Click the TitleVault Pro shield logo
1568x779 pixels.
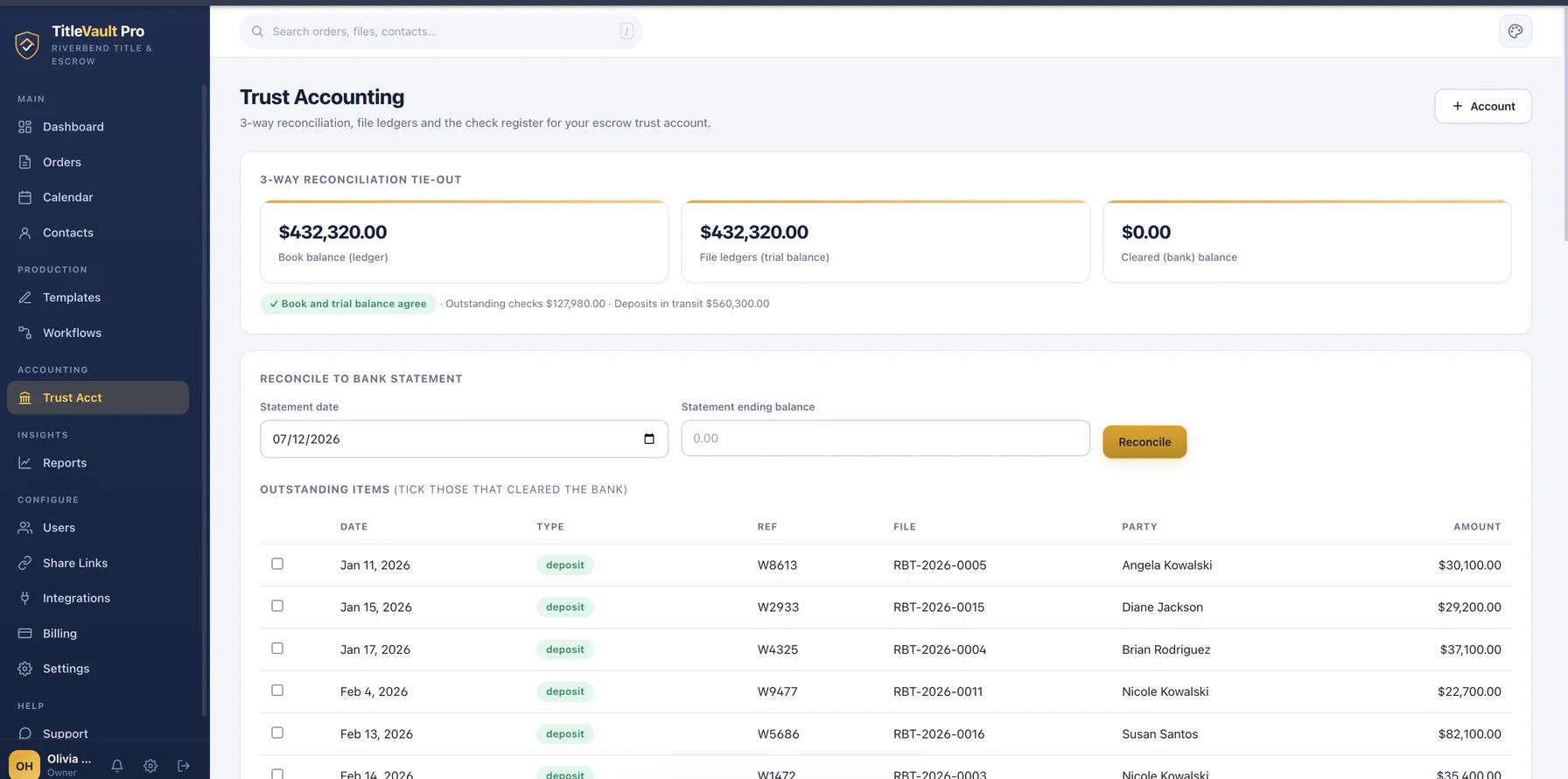click(27, 45)
